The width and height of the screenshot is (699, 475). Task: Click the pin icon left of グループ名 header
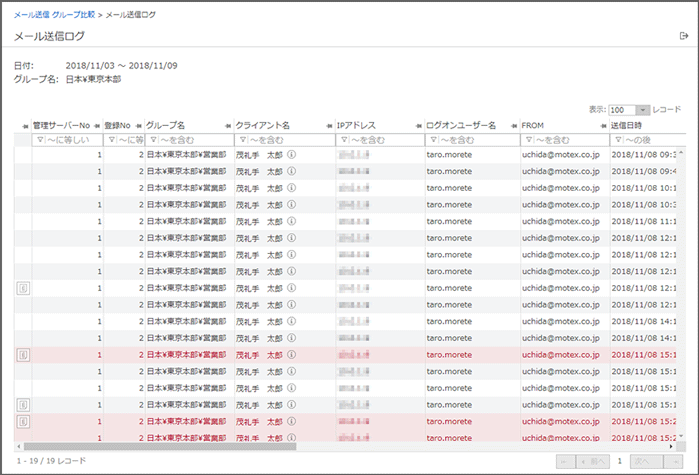click(139, 127)
